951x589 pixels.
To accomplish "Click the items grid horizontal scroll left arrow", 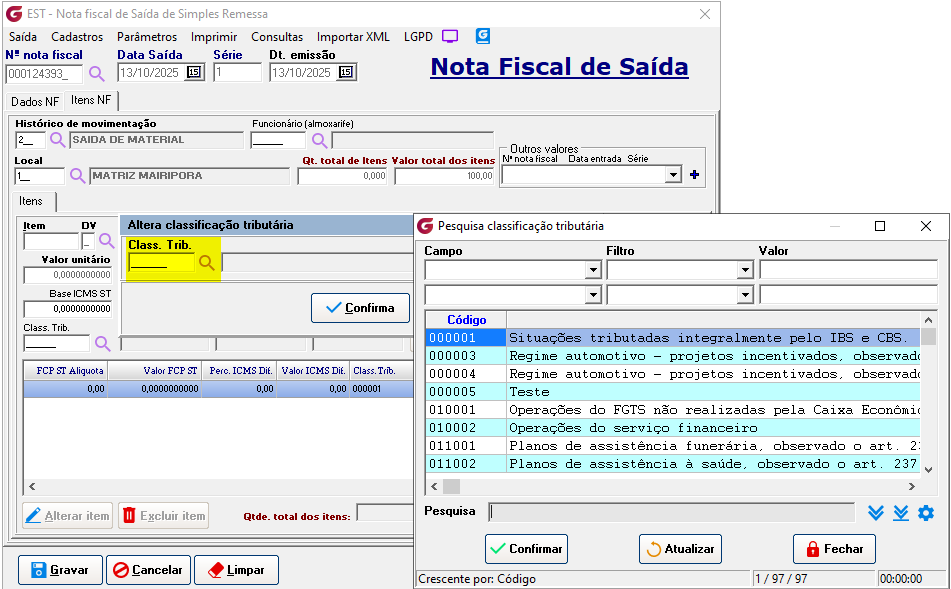I will click(x=32, y=486).
